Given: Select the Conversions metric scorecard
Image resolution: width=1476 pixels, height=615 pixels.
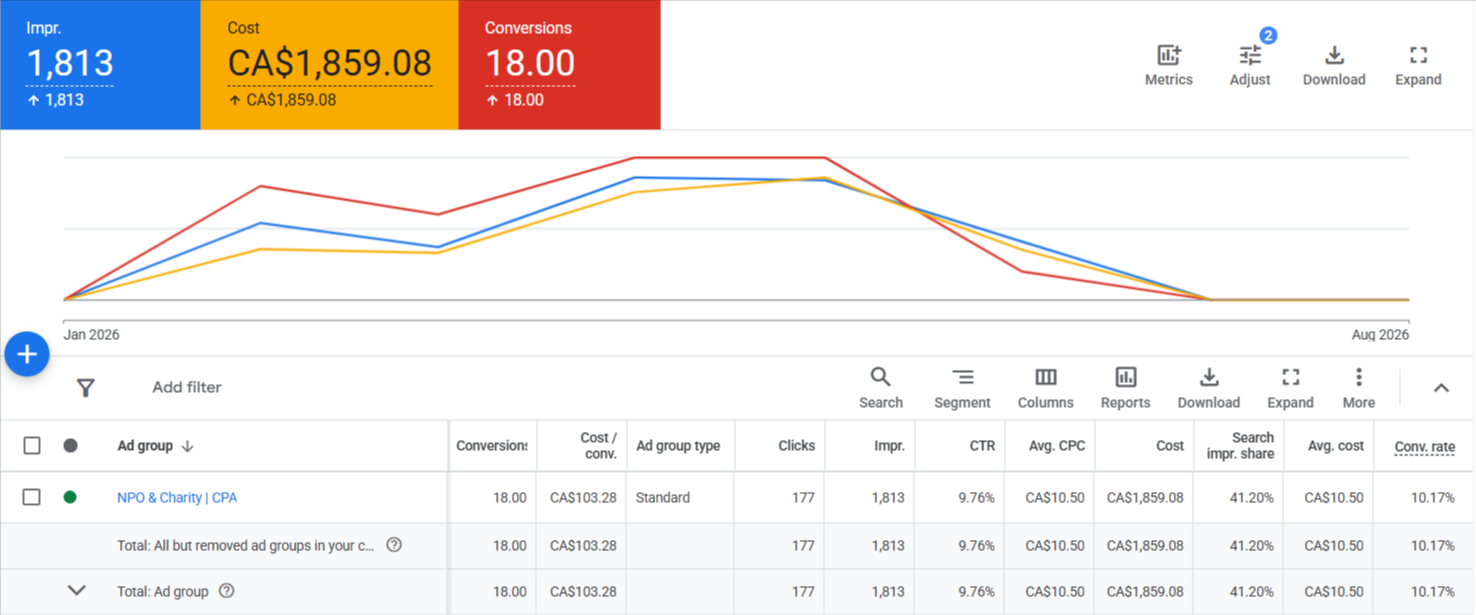Looking at the screenshot, I should 559,65.
